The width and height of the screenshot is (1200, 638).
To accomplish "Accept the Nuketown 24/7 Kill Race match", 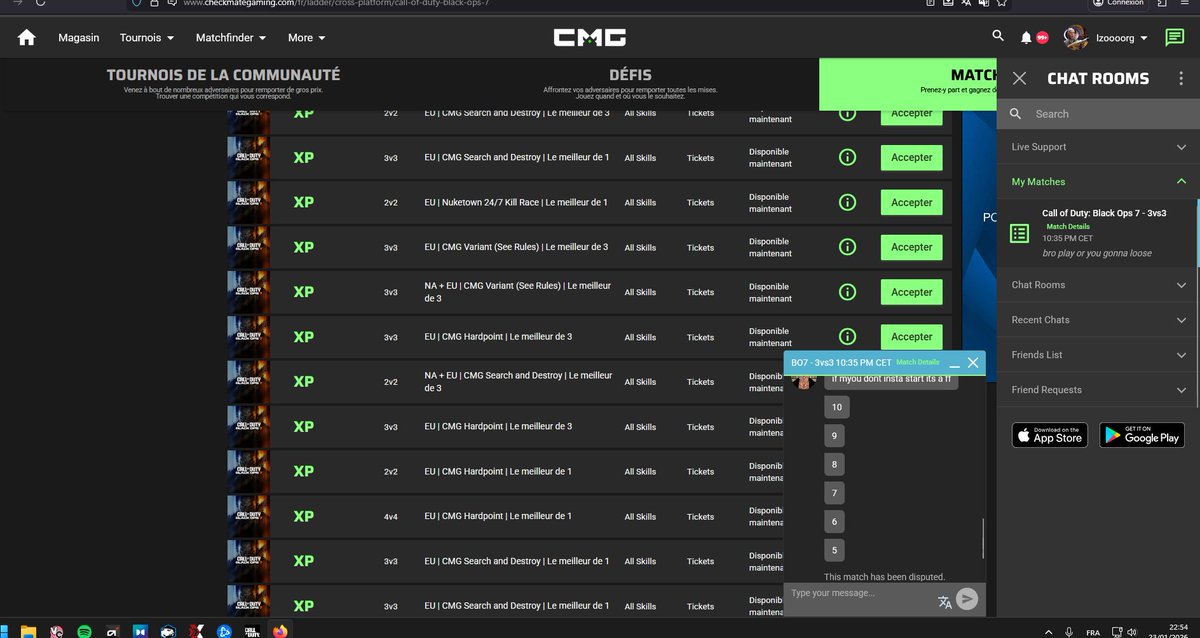I will coord(912,202).
